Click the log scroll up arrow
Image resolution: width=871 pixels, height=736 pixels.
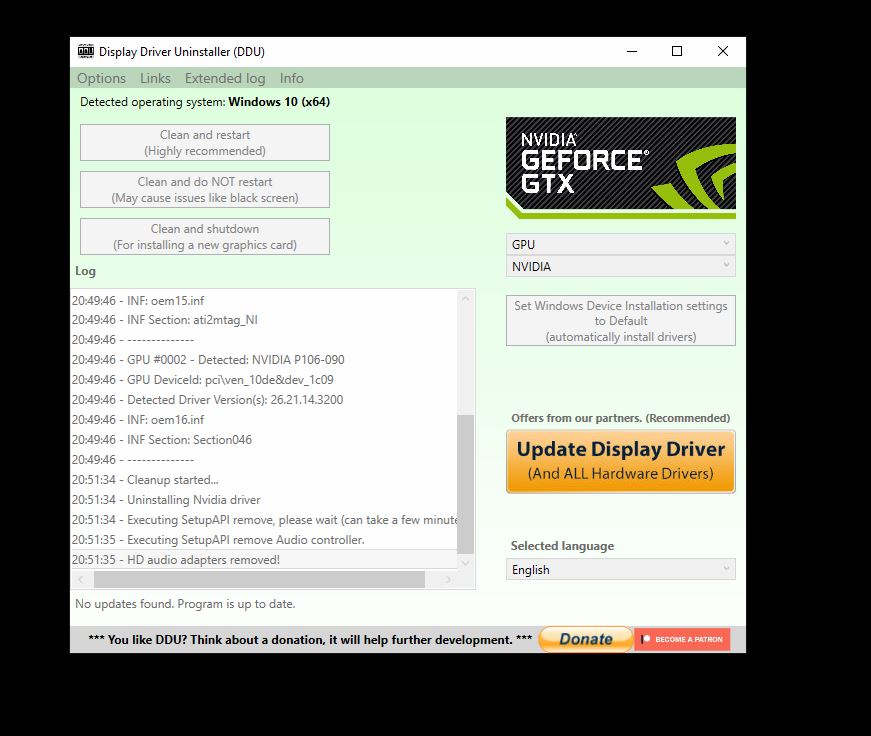tap(465, 299)
